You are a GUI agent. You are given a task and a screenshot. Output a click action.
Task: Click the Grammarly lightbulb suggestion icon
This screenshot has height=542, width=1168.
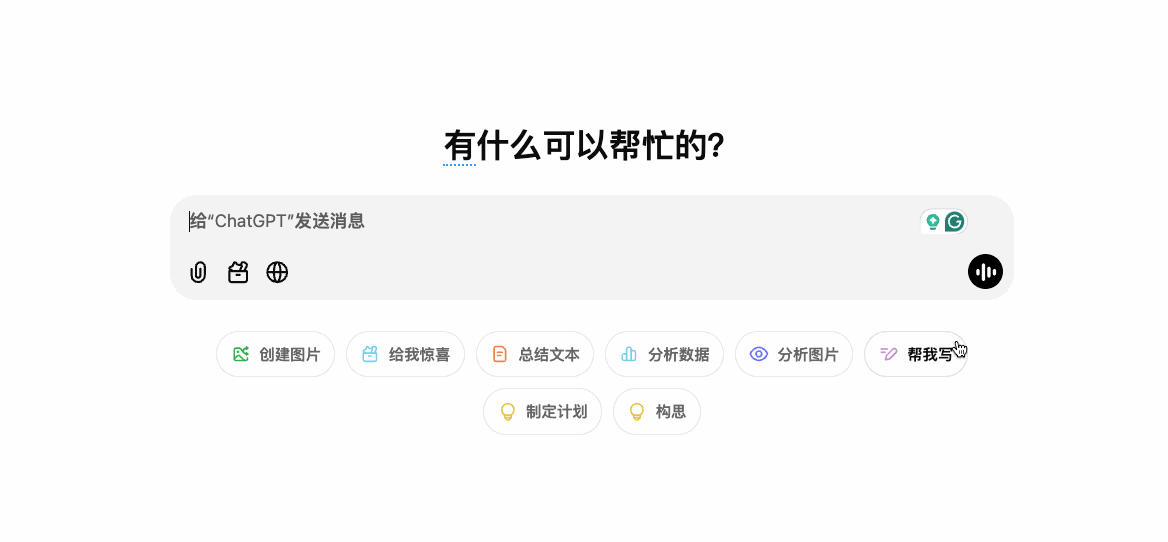point(933,222)
